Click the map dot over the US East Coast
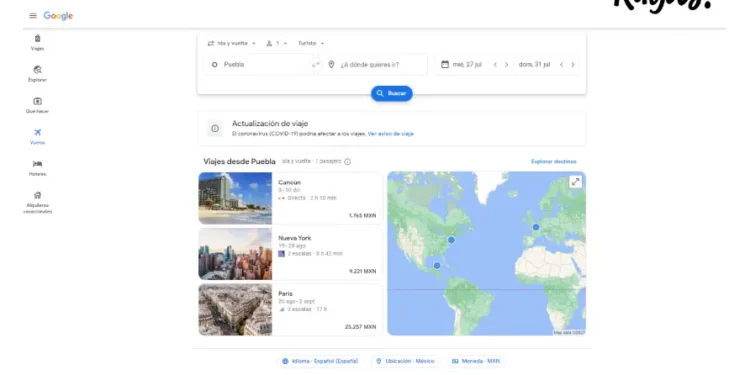Screen dimensions: 750x375 [451, 240]
